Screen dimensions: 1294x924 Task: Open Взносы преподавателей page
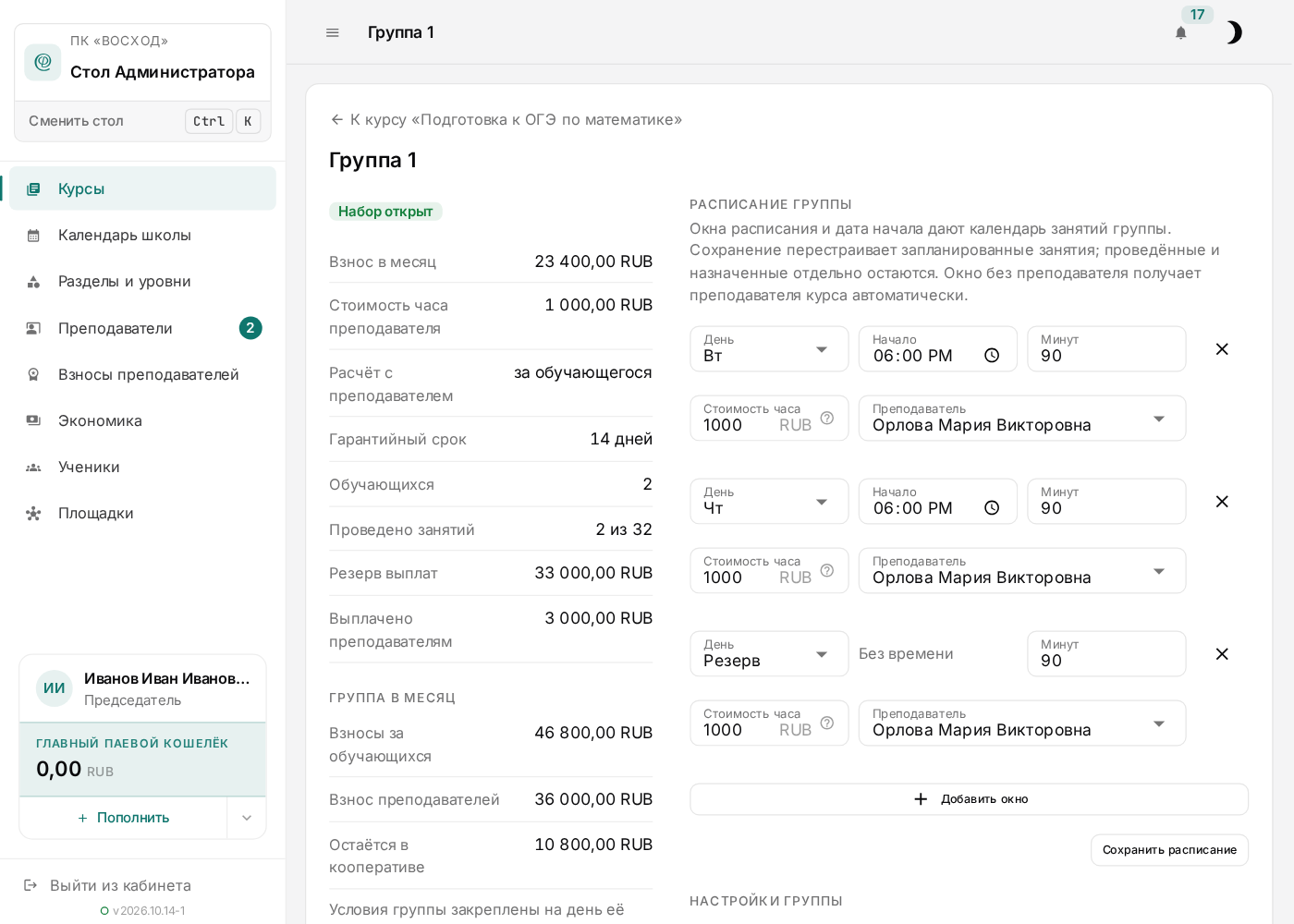tap(142, 374)
